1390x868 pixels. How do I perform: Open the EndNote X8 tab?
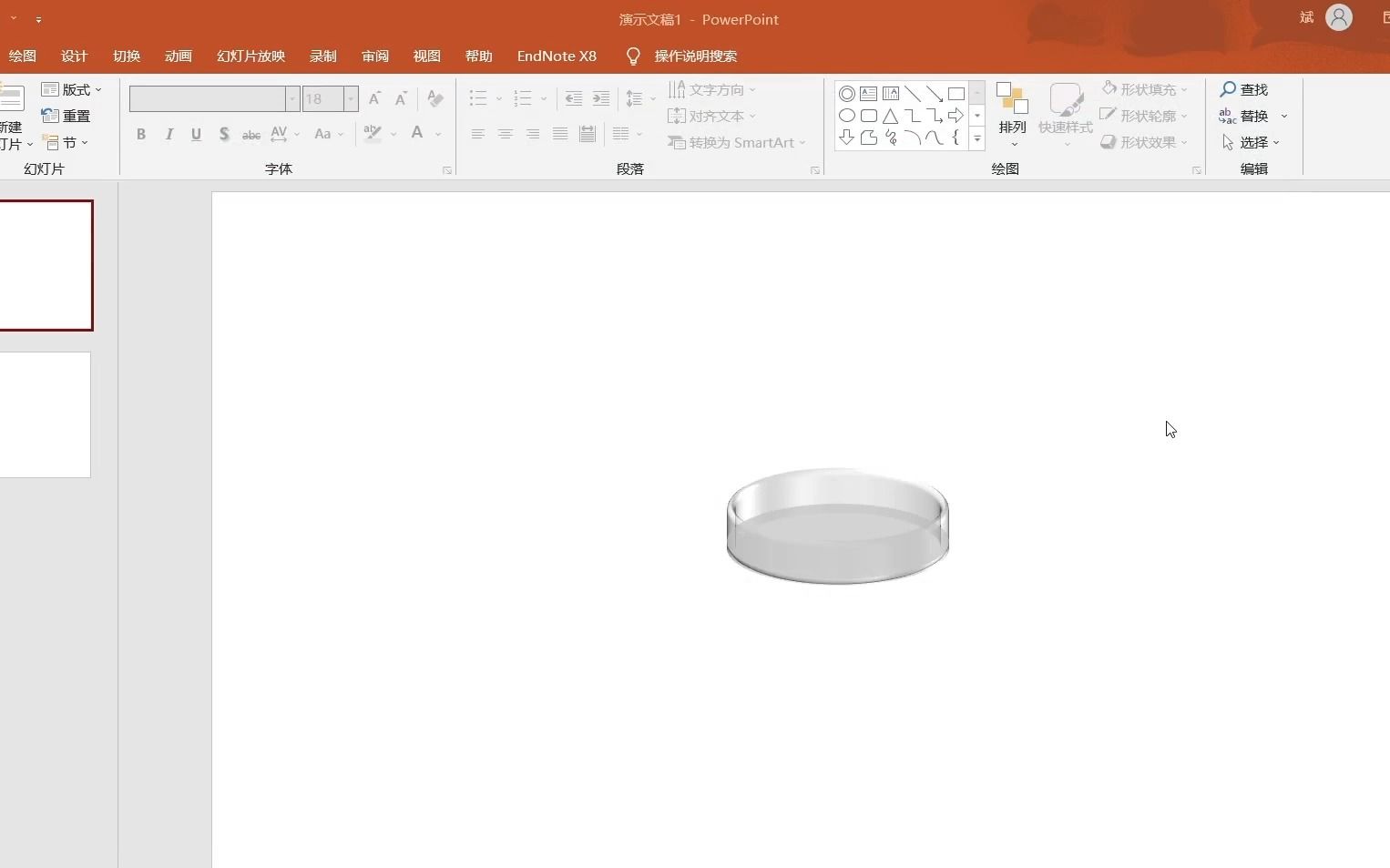(x=557, y=56)
